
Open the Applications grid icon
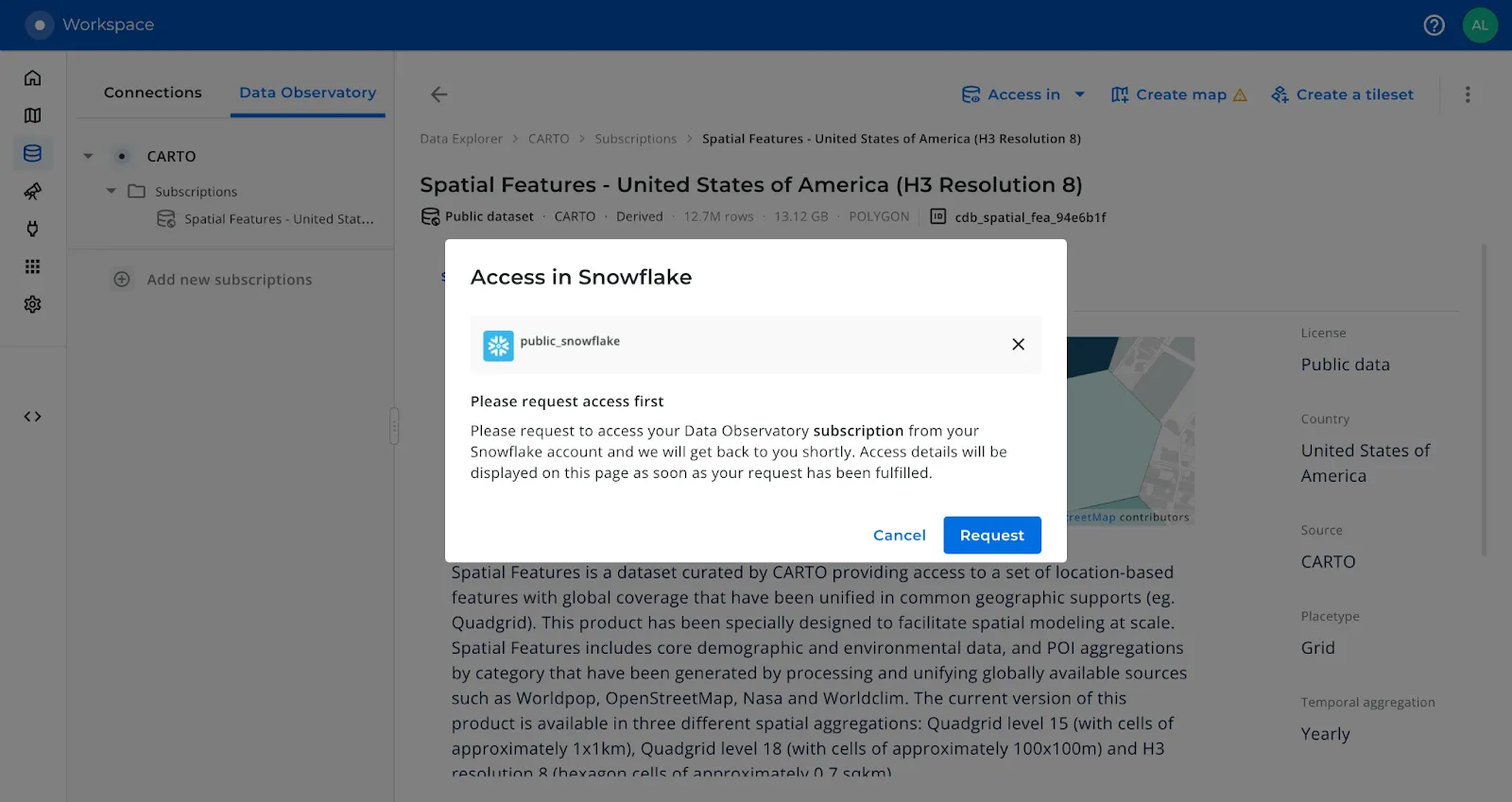(32, 266)
